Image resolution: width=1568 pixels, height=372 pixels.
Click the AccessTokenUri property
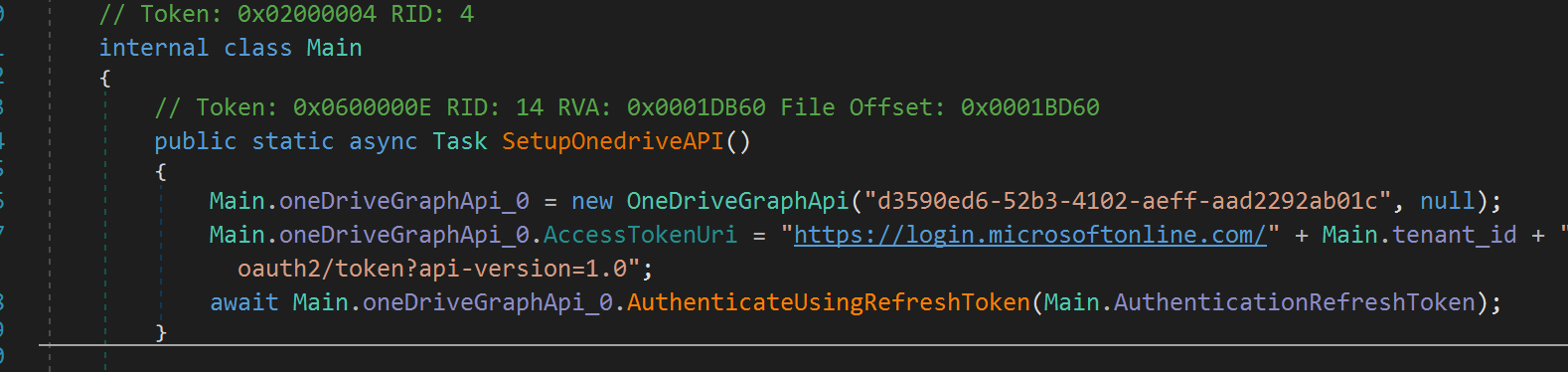pyautogui.click(x=640, y=235)
